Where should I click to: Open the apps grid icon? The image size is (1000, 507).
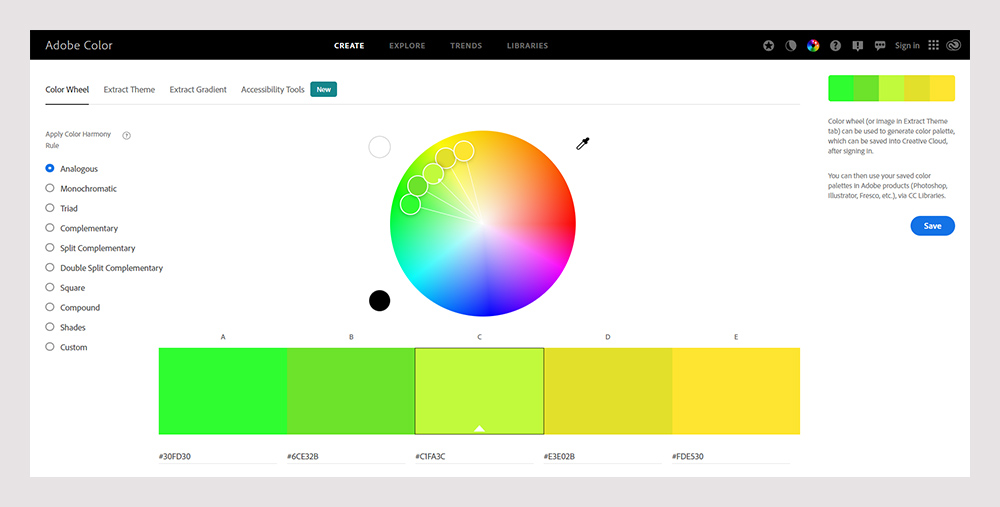934,45
